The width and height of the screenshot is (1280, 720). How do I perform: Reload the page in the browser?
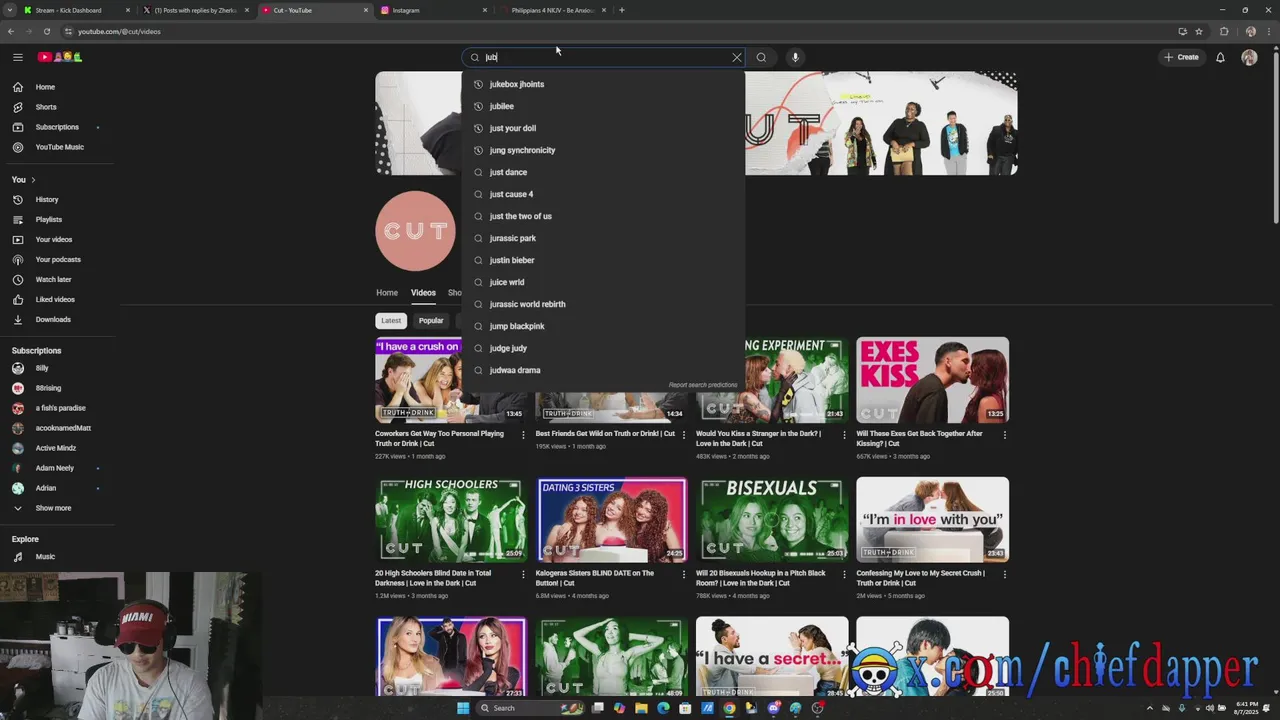point(47,31)
